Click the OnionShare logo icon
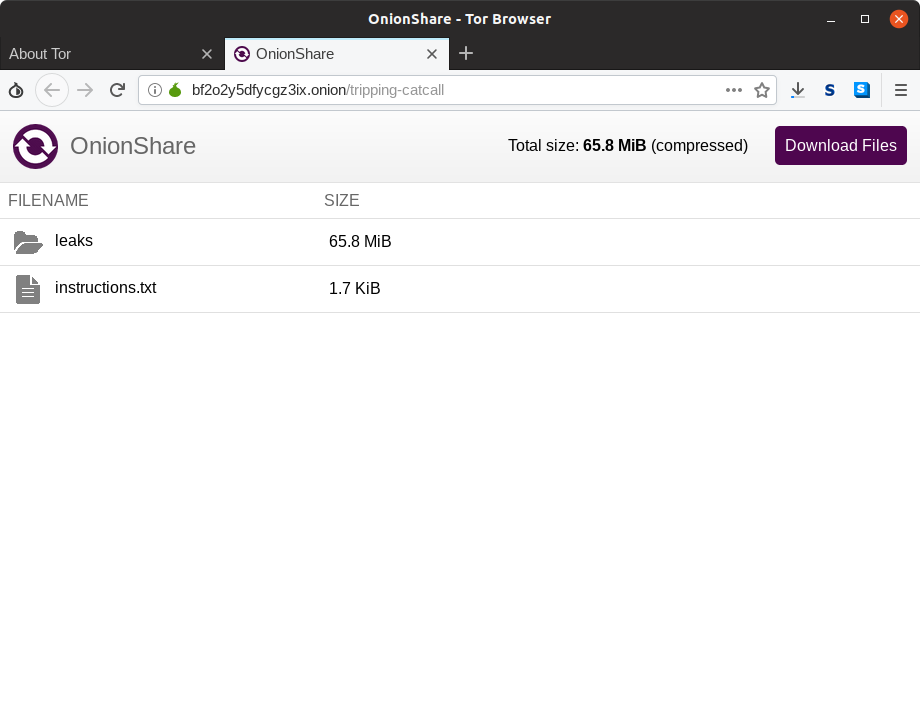The width and height of the screenshot is (920, 711). point(35,146)
